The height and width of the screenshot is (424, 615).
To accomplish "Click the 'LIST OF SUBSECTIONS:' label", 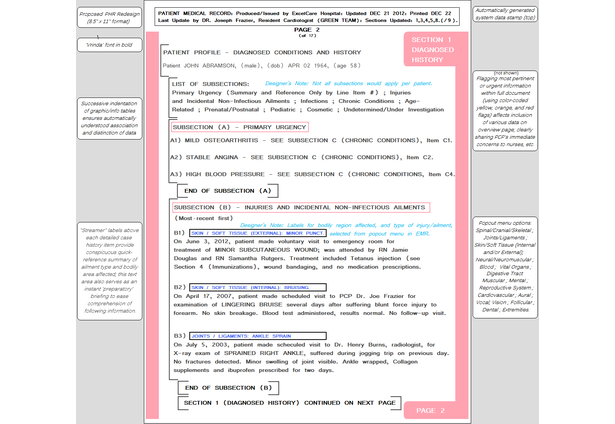I will pos(210,84).
